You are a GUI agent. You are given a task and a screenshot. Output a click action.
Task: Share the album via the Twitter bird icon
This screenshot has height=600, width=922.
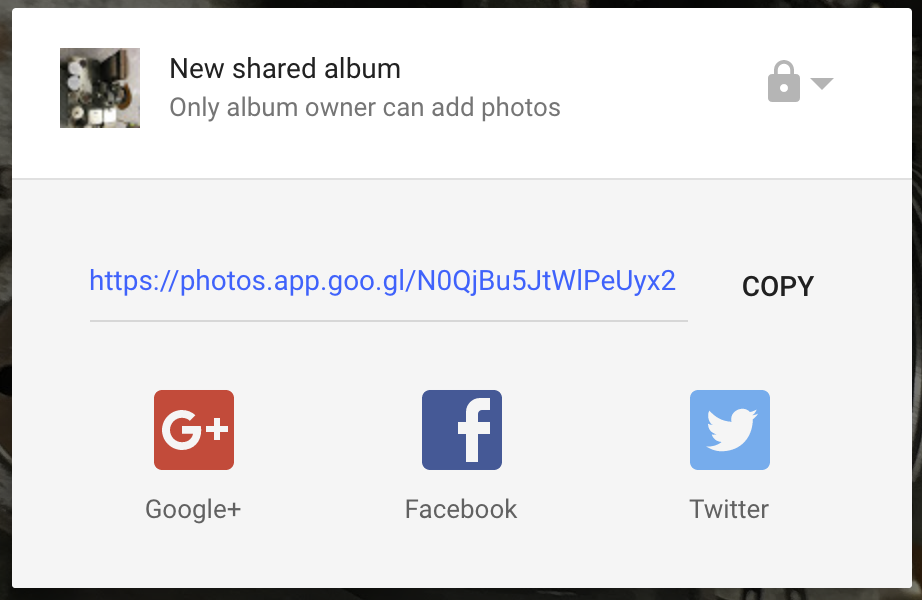pyautogui.click(x=730, y=429)
